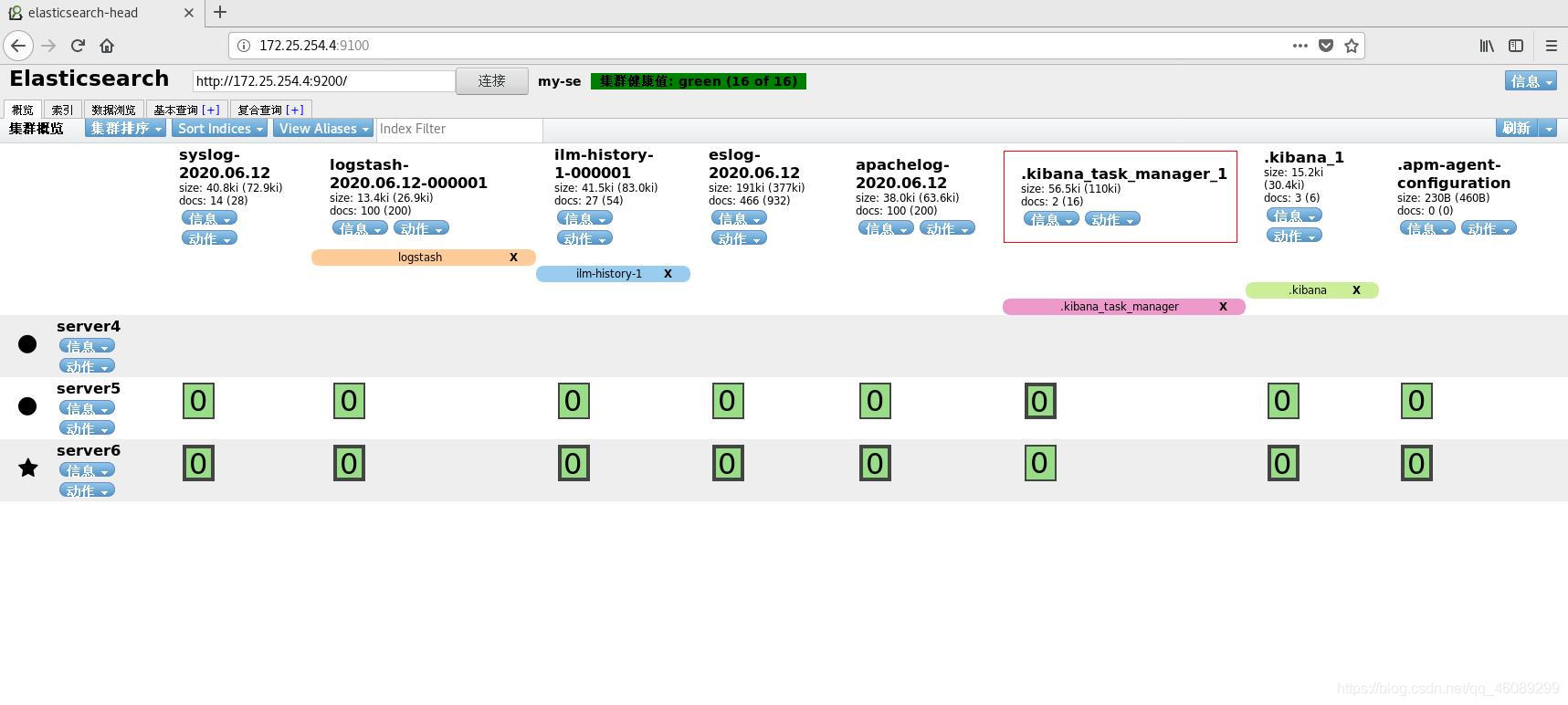The image size is (1568, 705).
Task: Go back to the previous page
Action: [18, 45]
